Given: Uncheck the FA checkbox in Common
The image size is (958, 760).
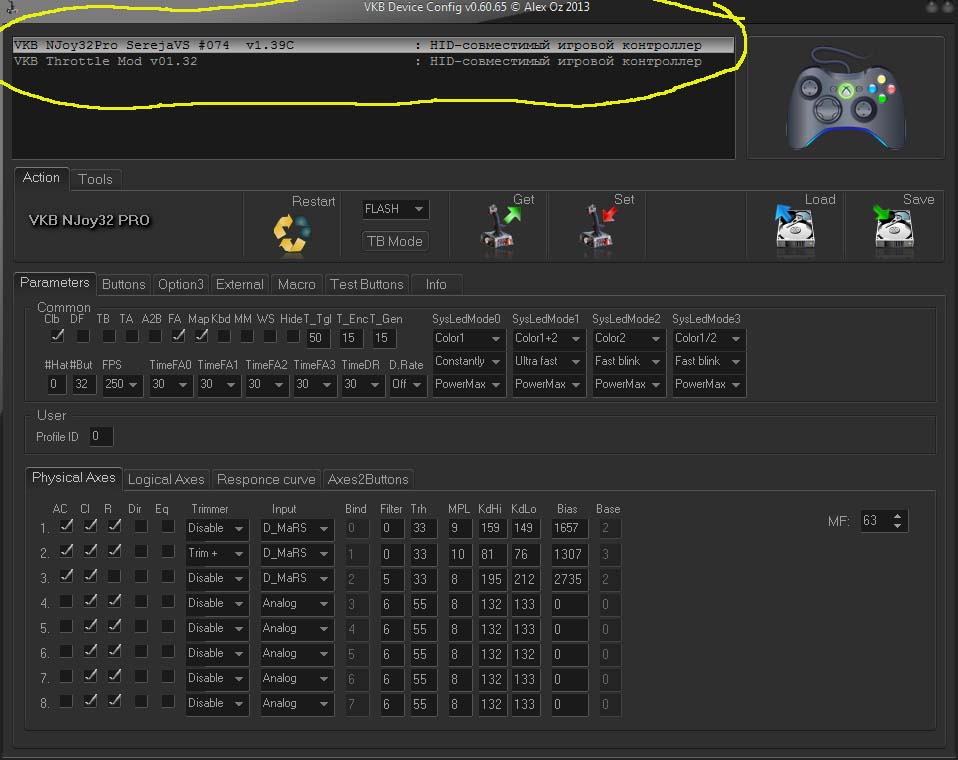Looking at the screenshot, I should coord(178,336).
